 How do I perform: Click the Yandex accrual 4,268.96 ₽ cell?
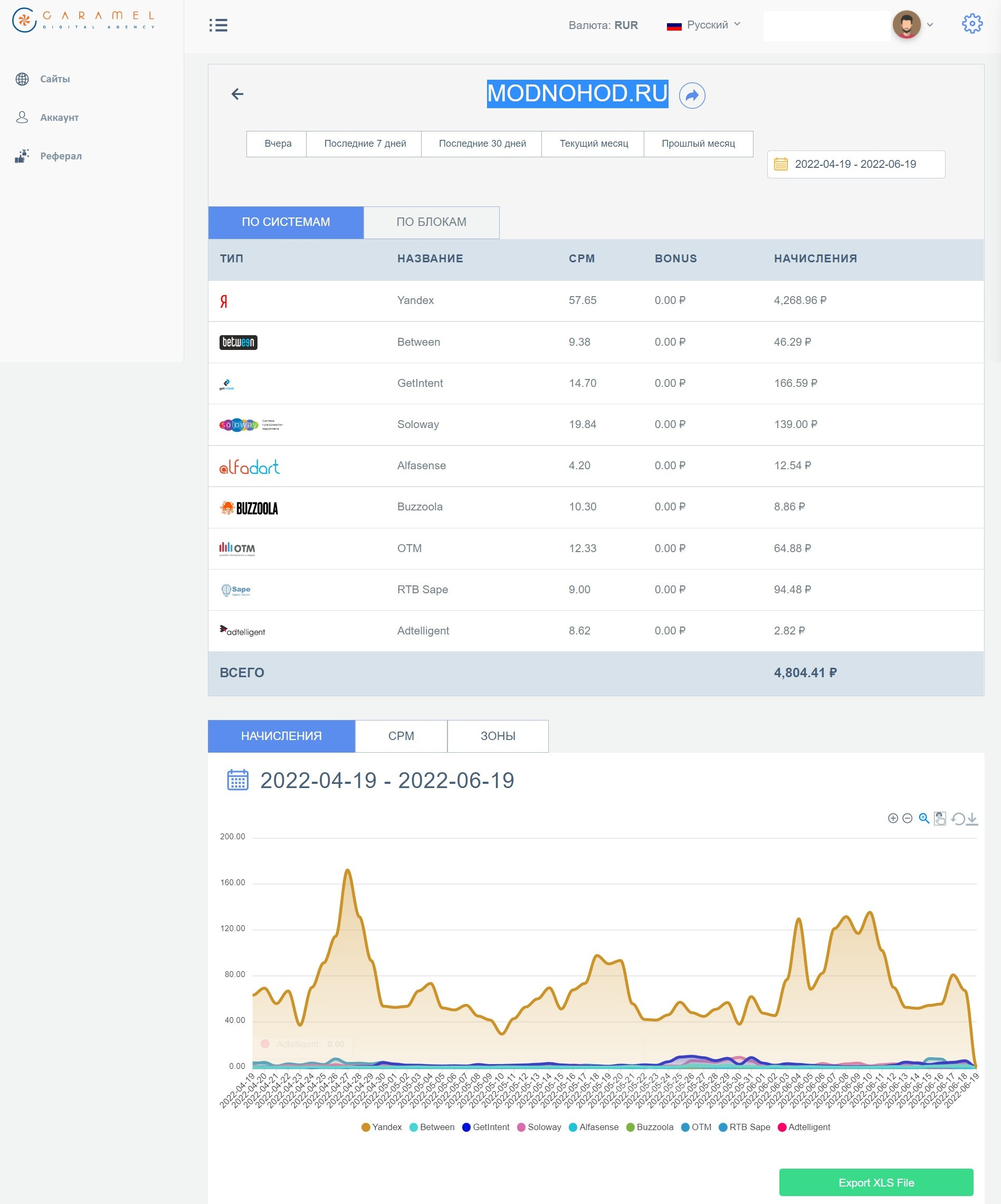tap(800, 300)
